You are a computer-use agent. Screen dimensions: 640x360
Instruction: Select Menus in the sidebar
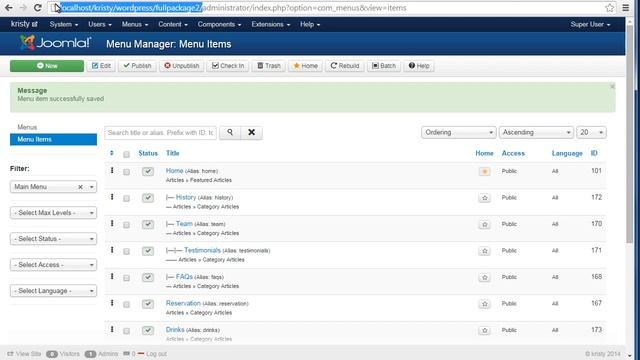coord(27,127)
